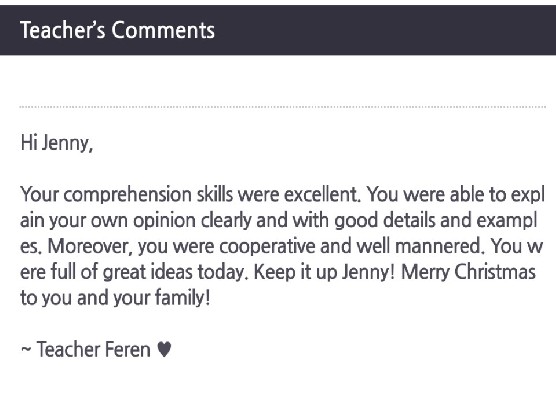
Task: Click the phrase 'Keep it up Jenny!'
Action: click(324, 272)
